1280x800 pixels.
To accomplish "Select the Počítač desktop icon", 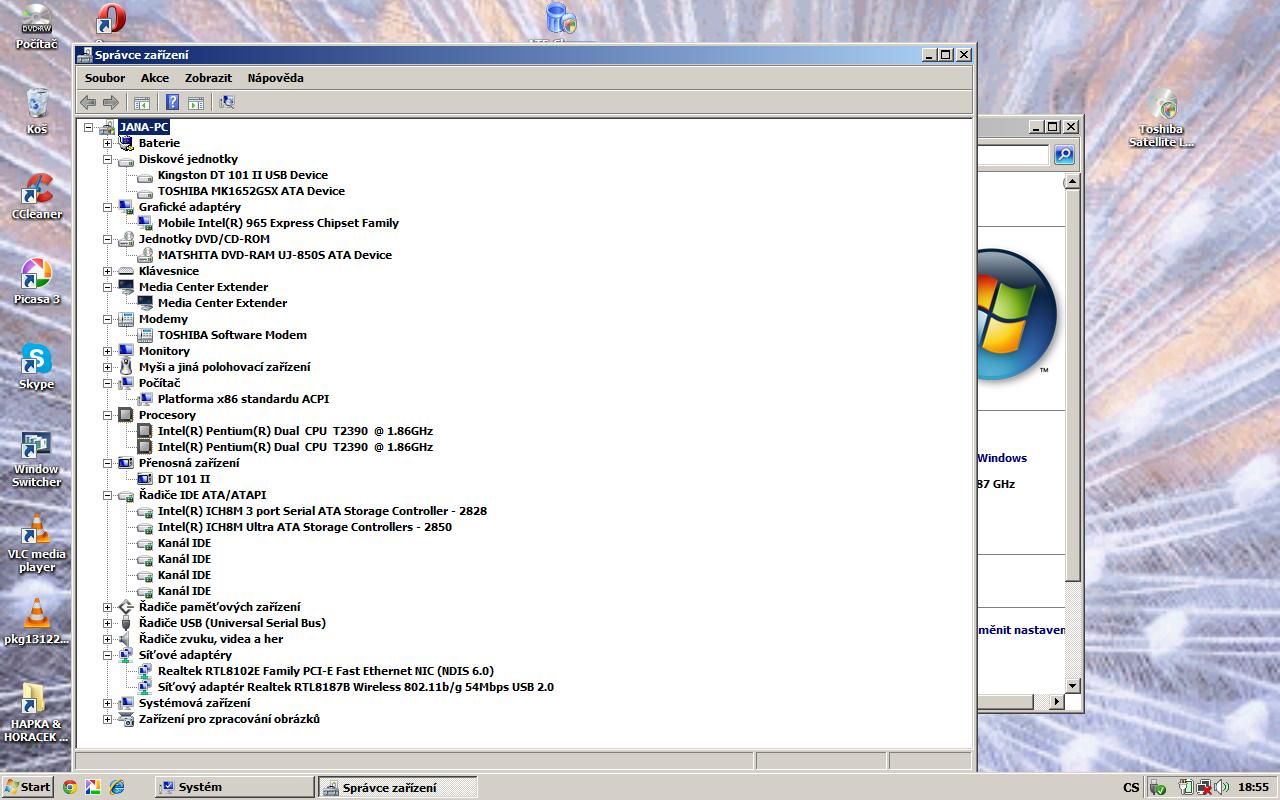I will (37, 27).
